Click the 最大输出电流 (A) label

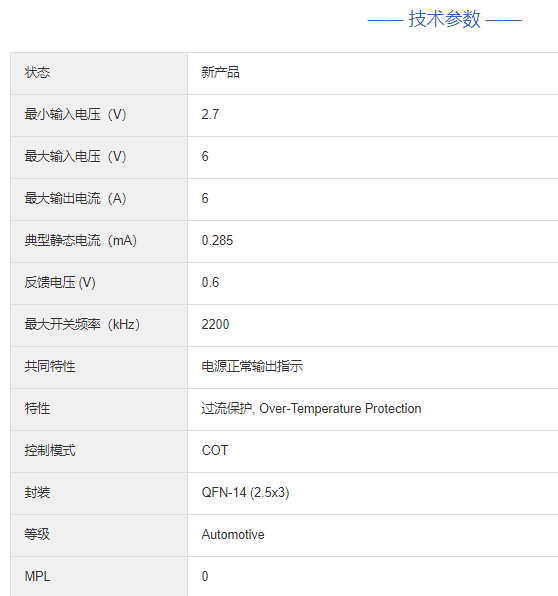[x=75, y=198]
